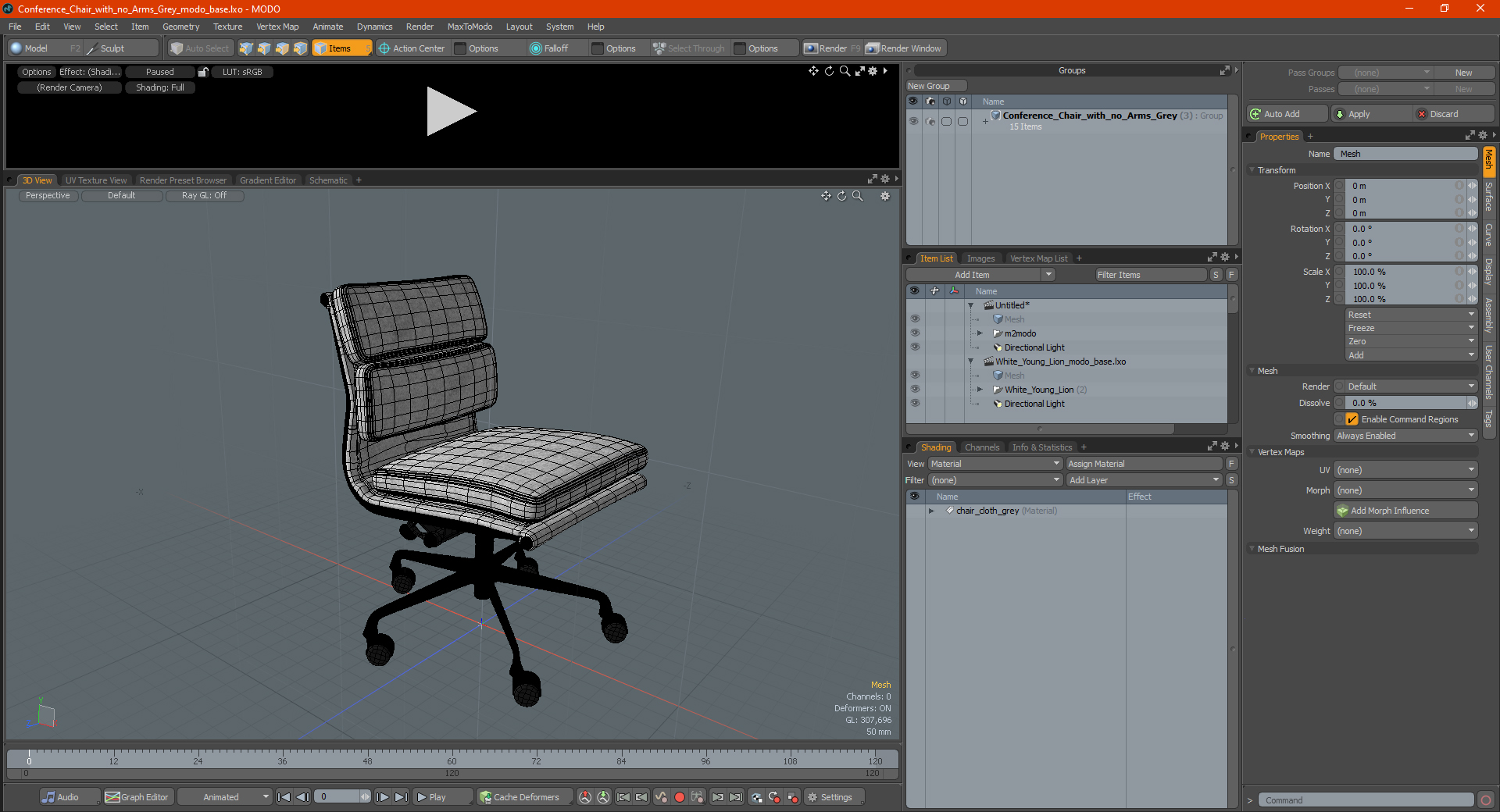This screenshot has height=812, width=1500.
Task: Toggle auto key record red dot
Action: (x=680, y=797)
